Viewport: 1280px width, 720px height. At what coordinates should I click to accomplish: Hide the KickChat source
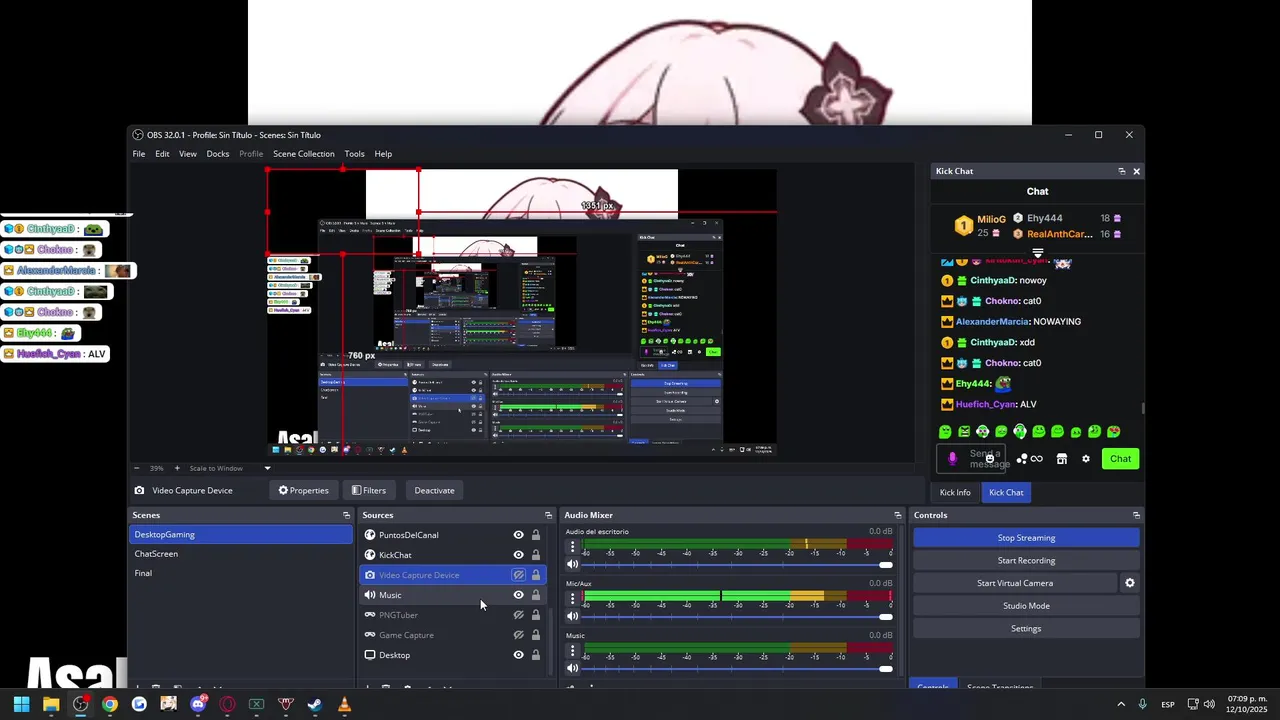tap(518, 555)
